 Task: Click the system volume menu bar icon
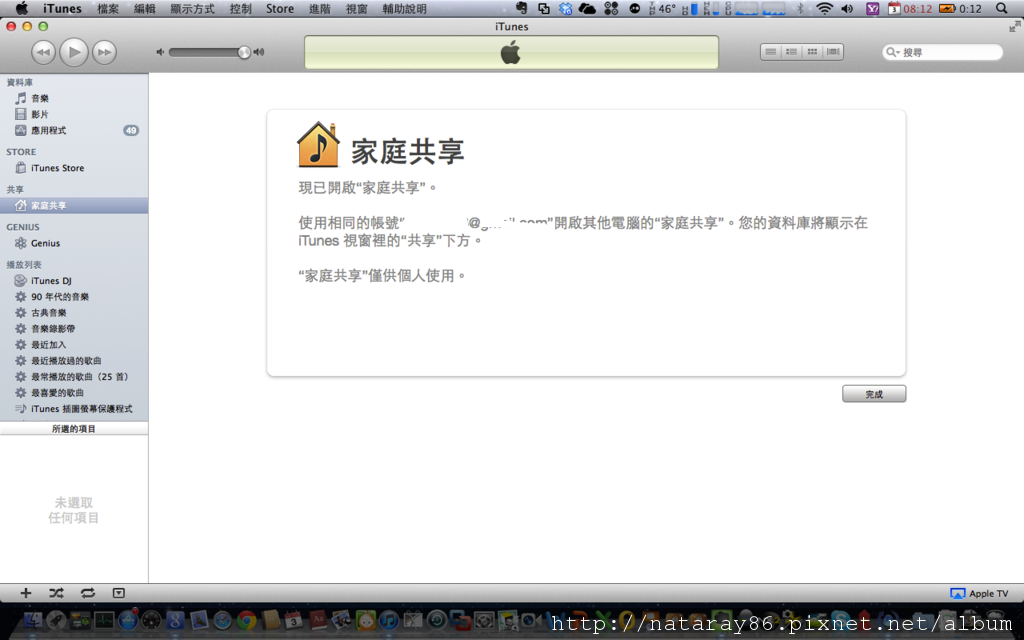tap(847, 8)
